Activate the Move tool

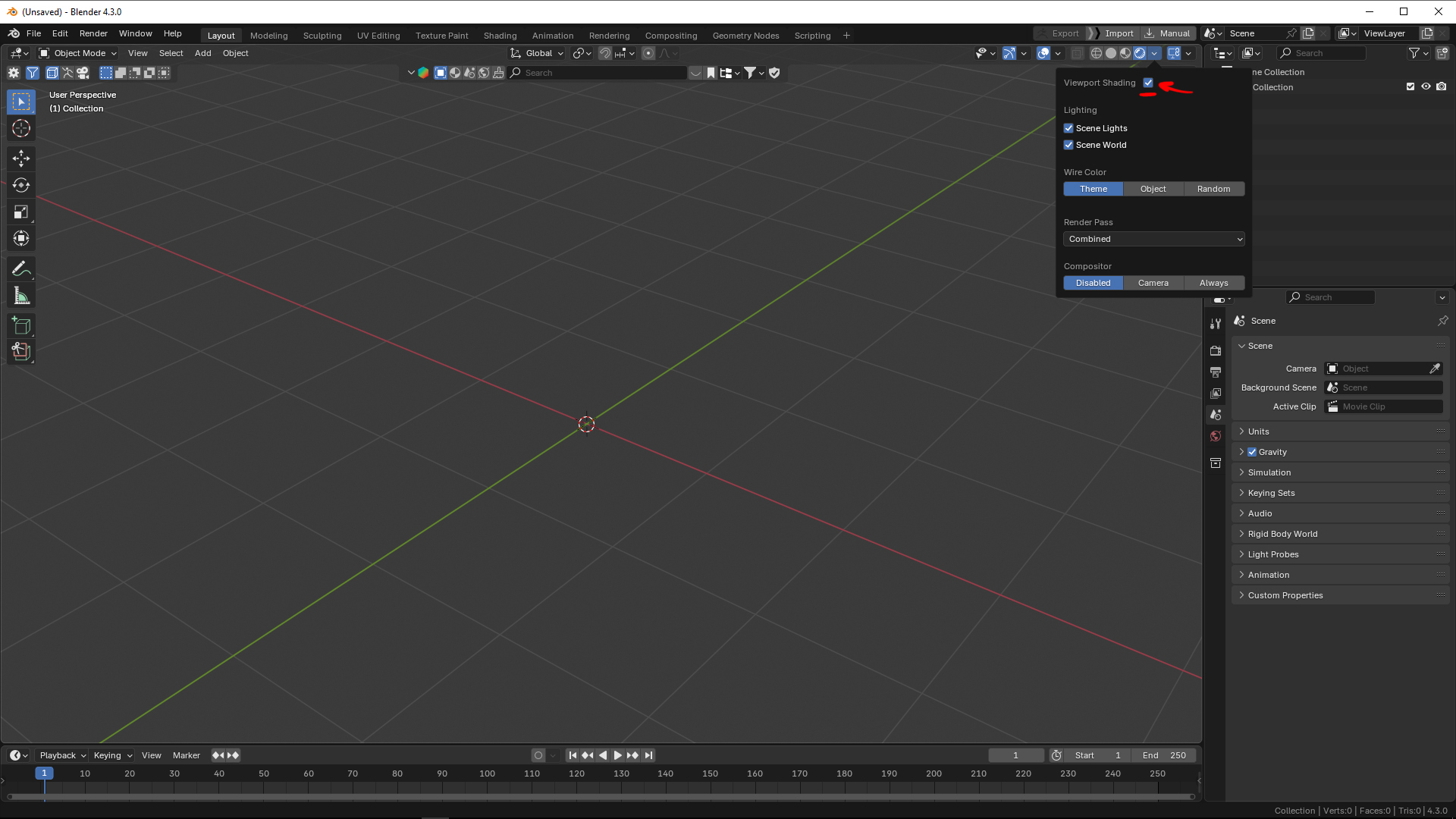[21, 158]
